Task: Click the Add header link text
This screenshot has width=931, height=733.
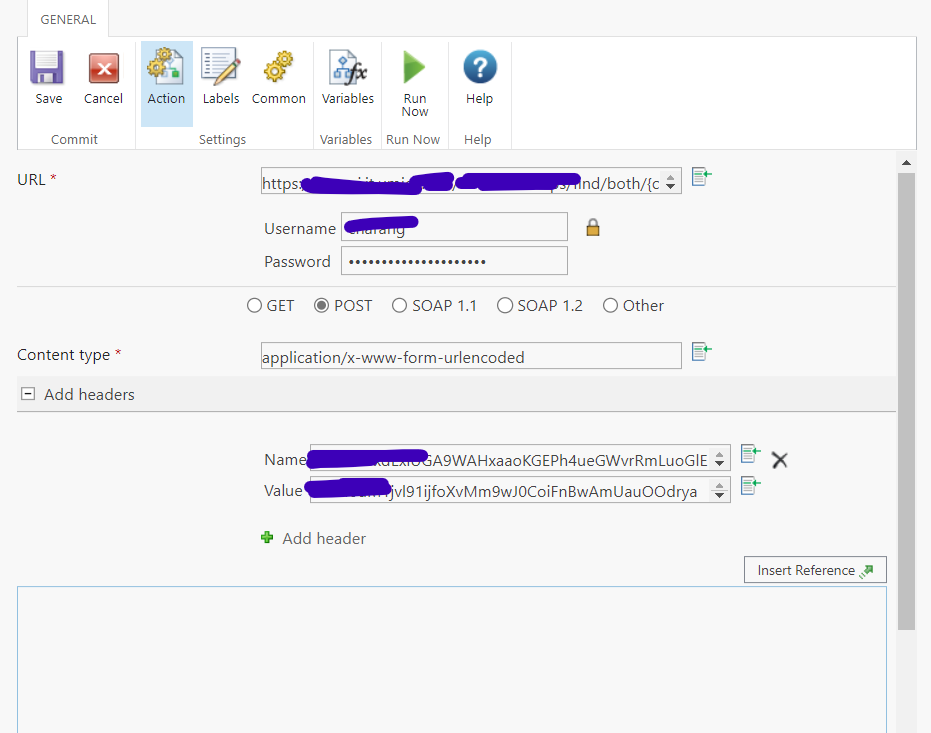Action: coord(324,538)
